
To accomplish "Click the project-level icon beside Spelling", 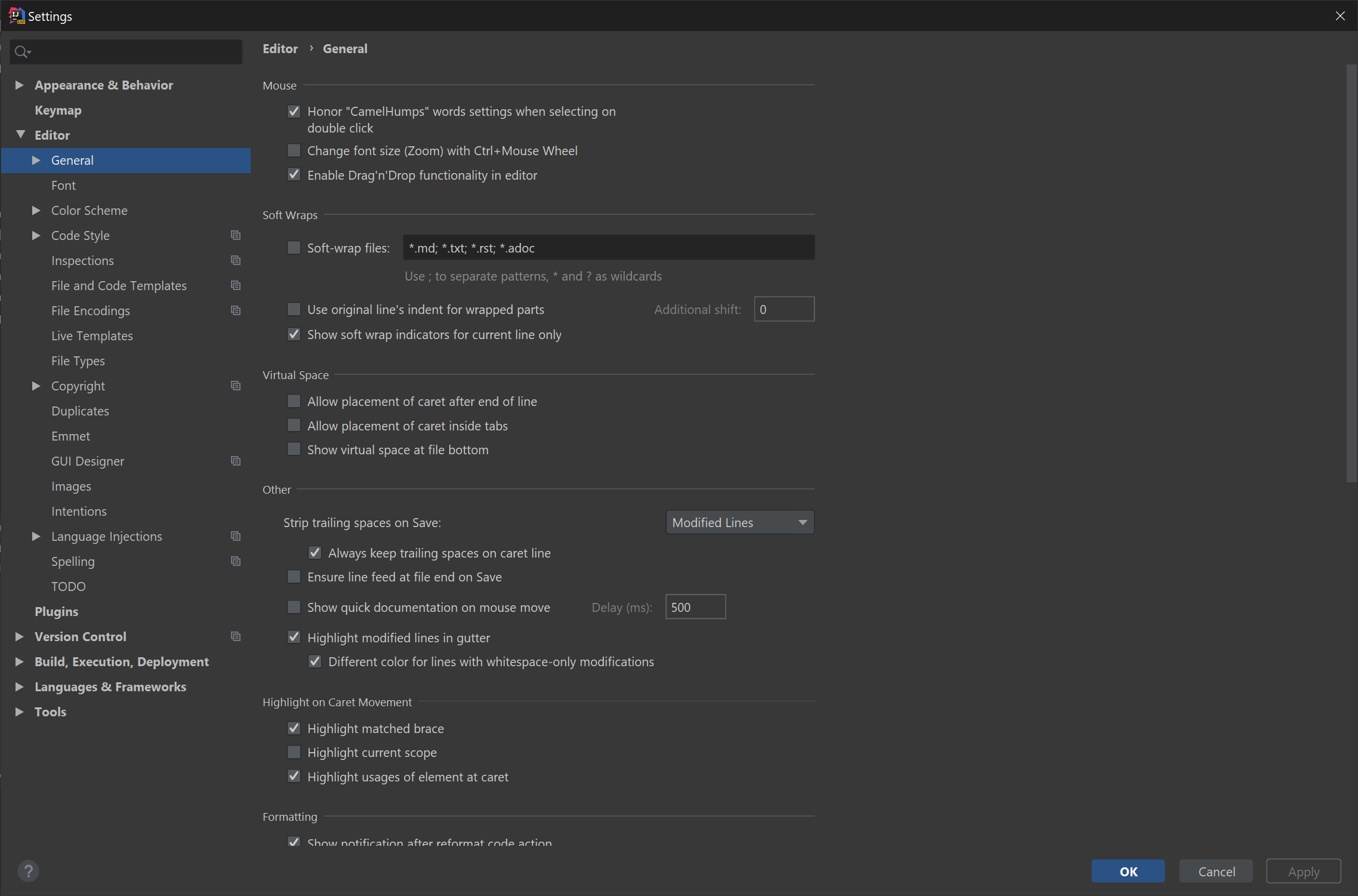I will pyautogui.click(x=236, y=561).
